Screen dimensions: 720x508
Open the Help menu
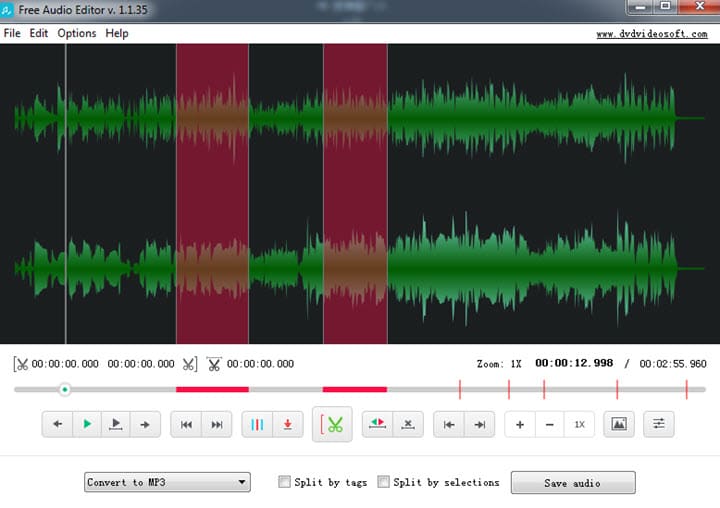(x=117, y=33)
